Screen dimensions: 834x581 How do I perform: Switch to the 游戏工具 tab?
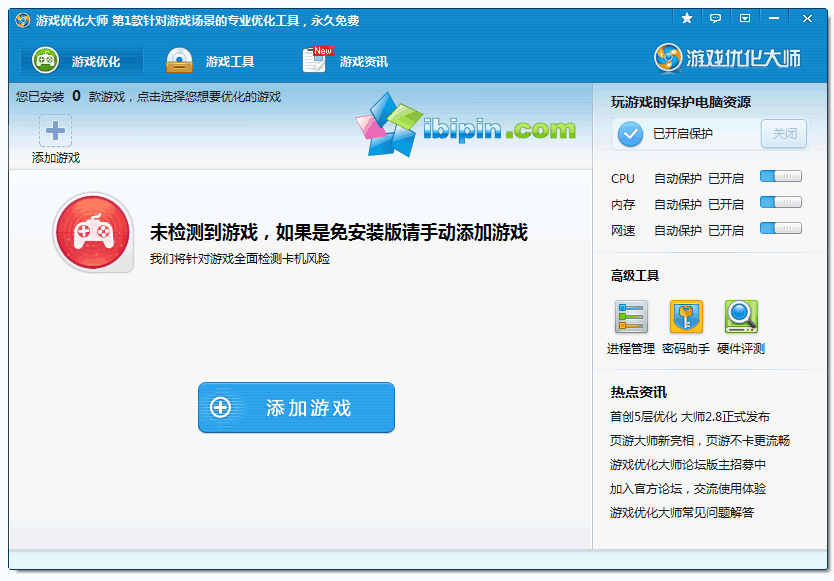[x=210, y=61]
